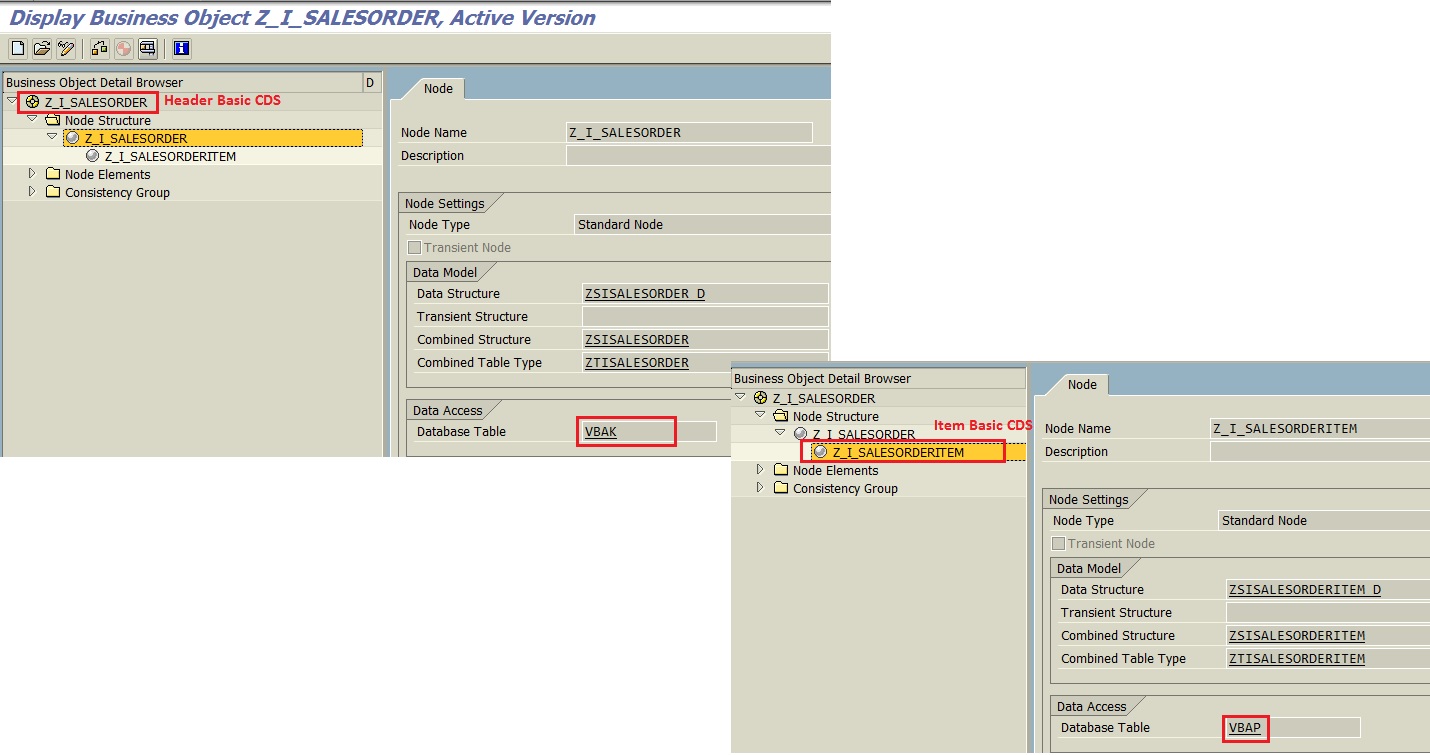The image size is (1430, 755).
Task: Click the node sphere icon beside Z_I_SALESORDERITEM
Action: 92,156
